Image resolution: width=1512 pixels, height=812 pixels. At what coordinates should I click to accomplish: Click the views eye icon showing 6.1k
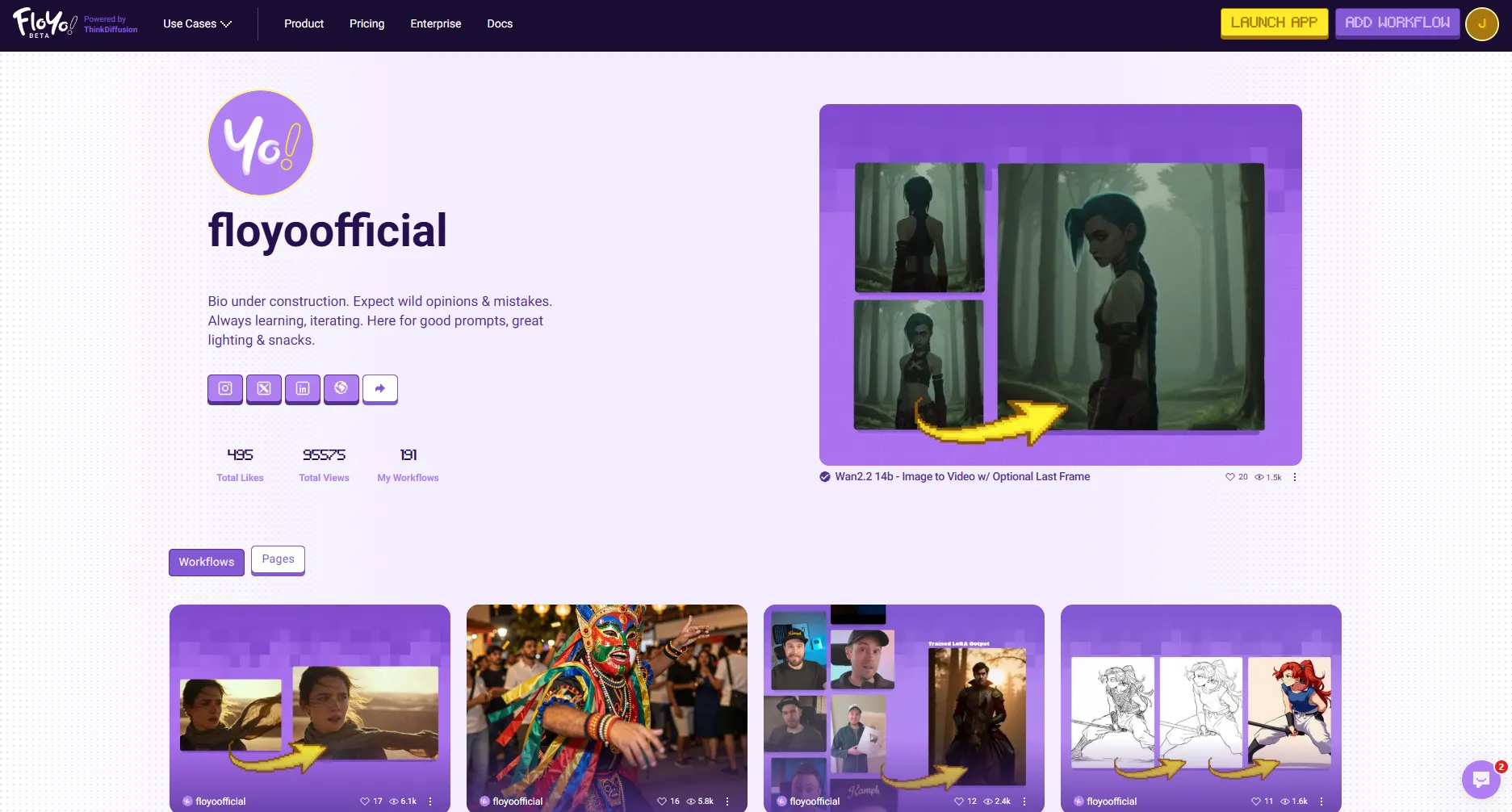pyautogui.click(x=394, y=802)
